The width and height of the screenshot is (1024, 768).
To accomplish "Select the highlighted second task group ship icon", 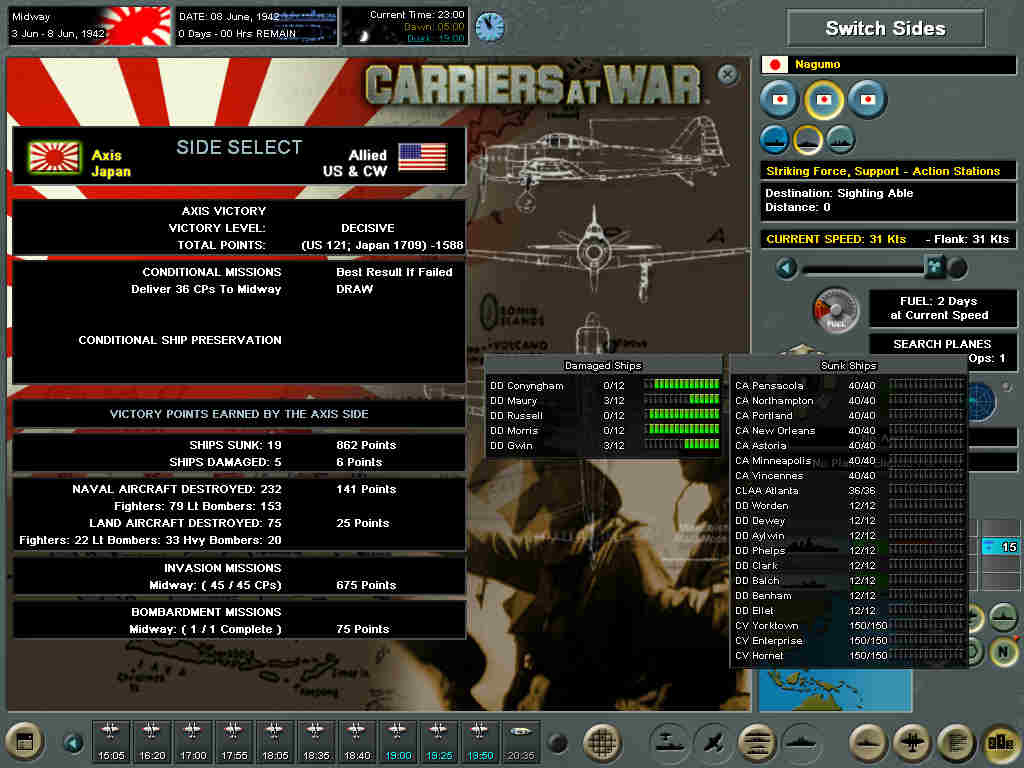I will pyautogui.click(x=808, y=140).
